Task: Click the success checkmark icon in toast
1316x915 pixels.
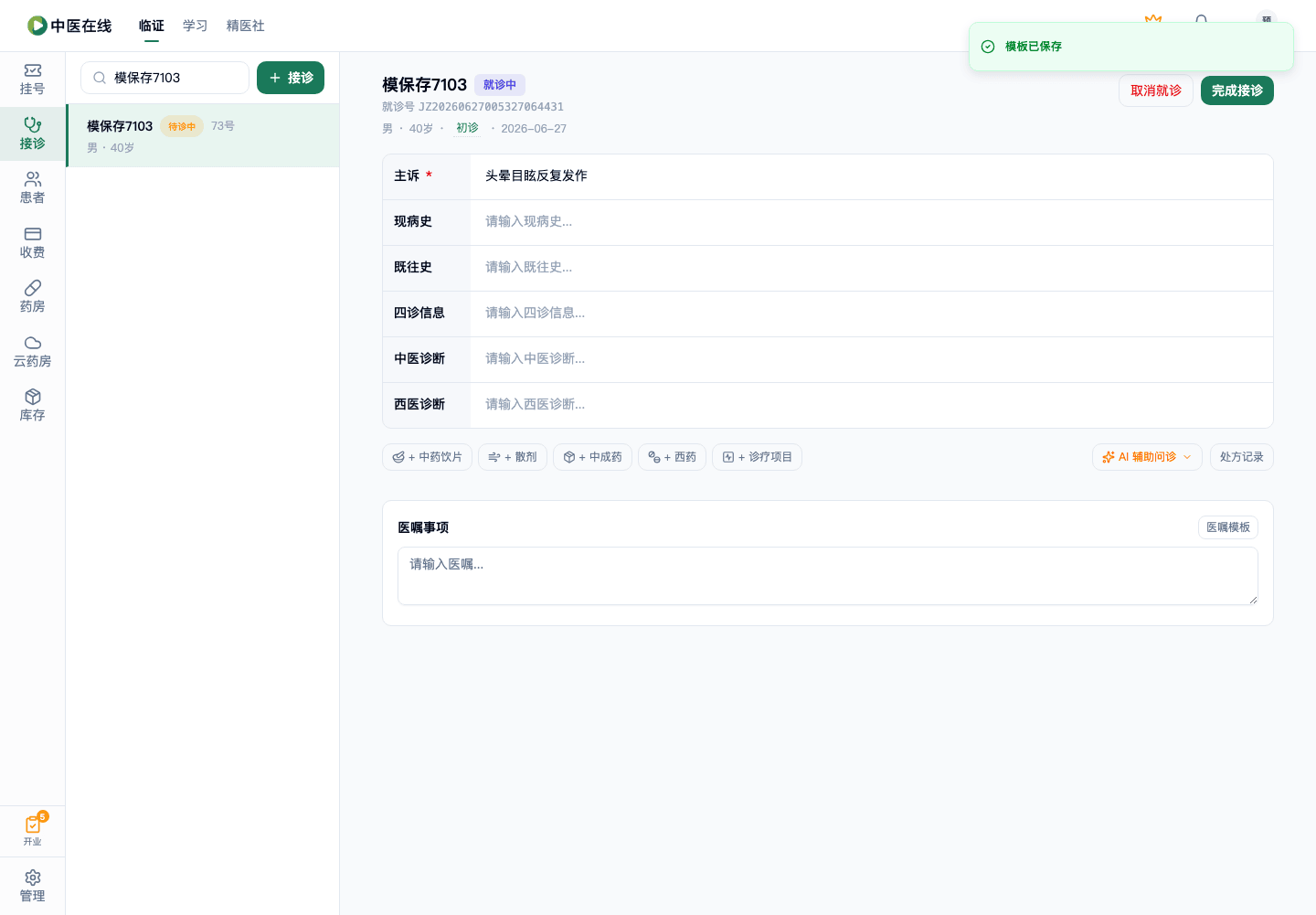Action: point(988,47)
